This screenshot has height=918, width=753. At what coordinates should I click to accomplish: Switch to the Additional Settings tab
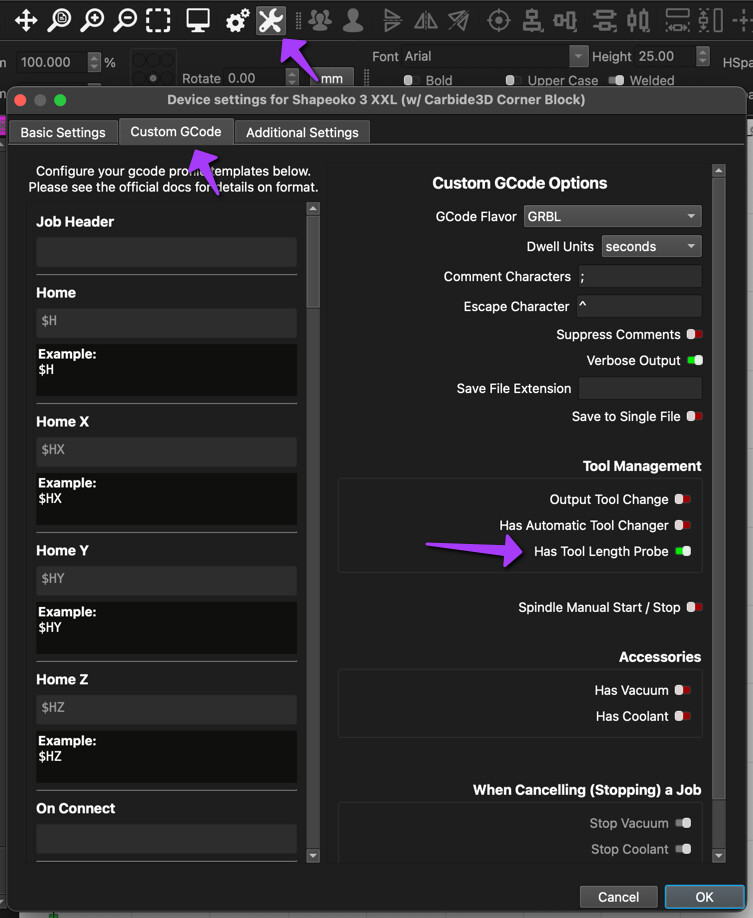click(x=302, y=132)
